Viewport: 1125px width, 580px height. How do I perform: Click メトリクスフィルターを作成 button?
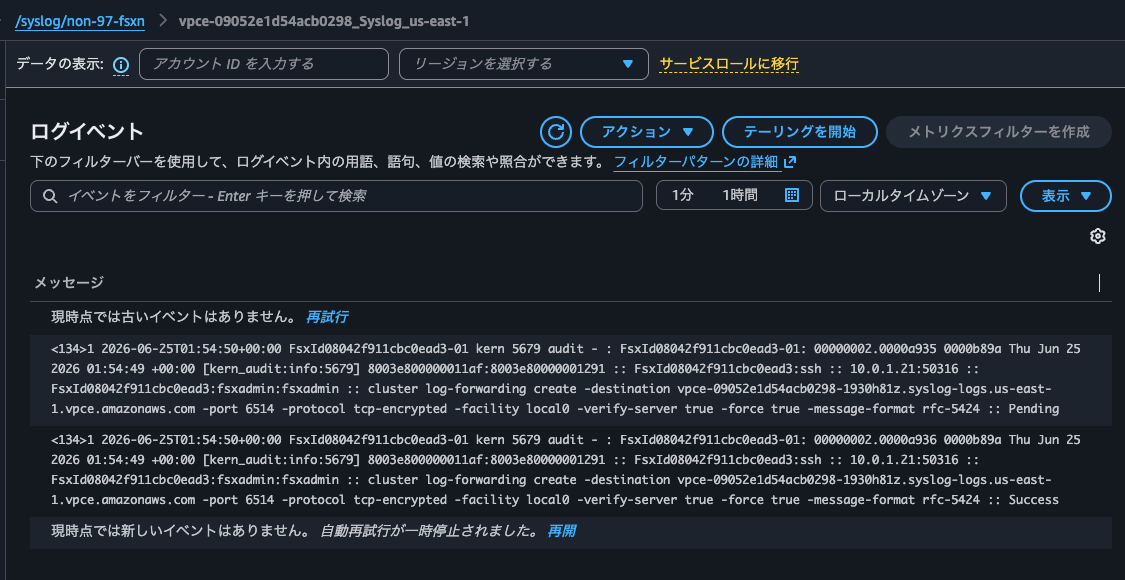tap(999, 132)
